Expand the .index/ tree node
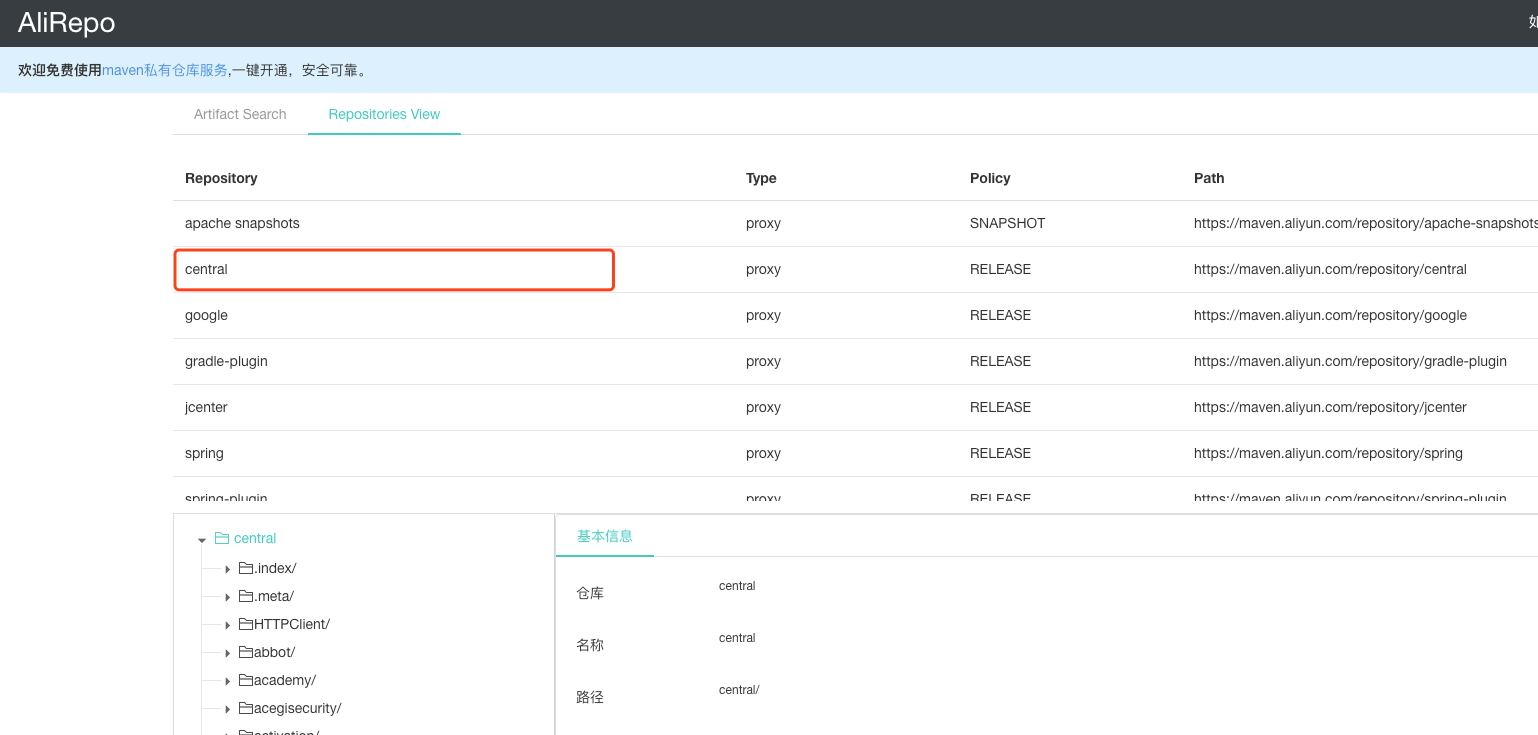The height and width of the screenshot is (735, 1538). [x=228, y=569]
